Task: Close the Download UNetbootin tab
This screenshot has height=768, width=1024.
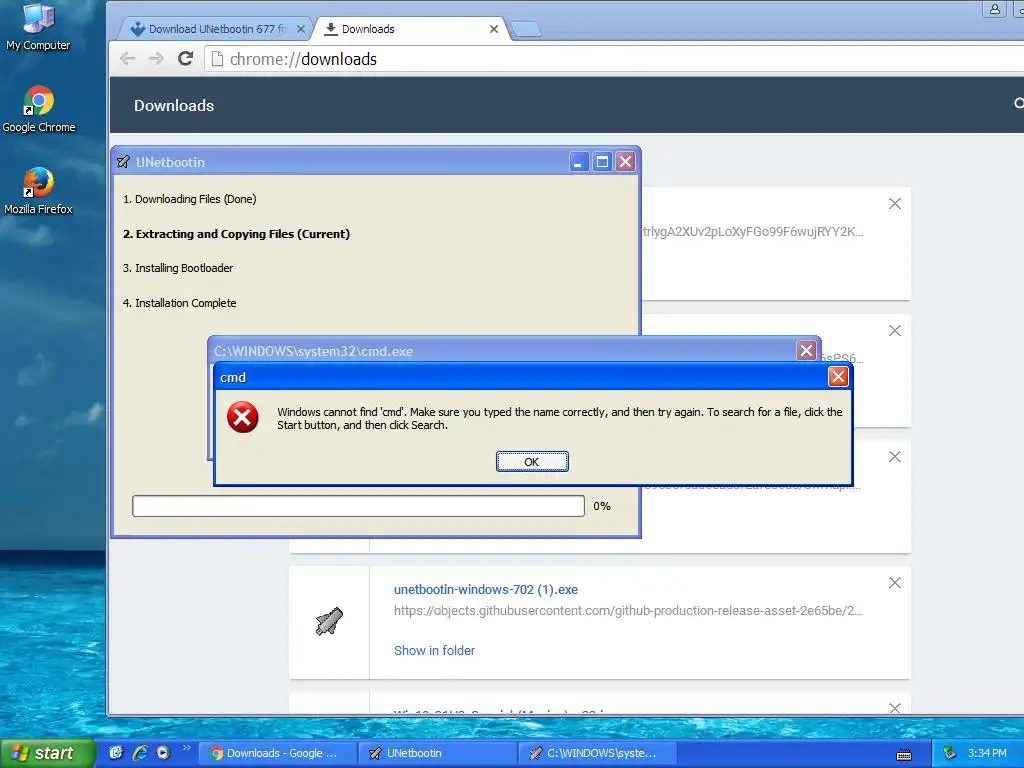Action: click(x=300, y=29)
